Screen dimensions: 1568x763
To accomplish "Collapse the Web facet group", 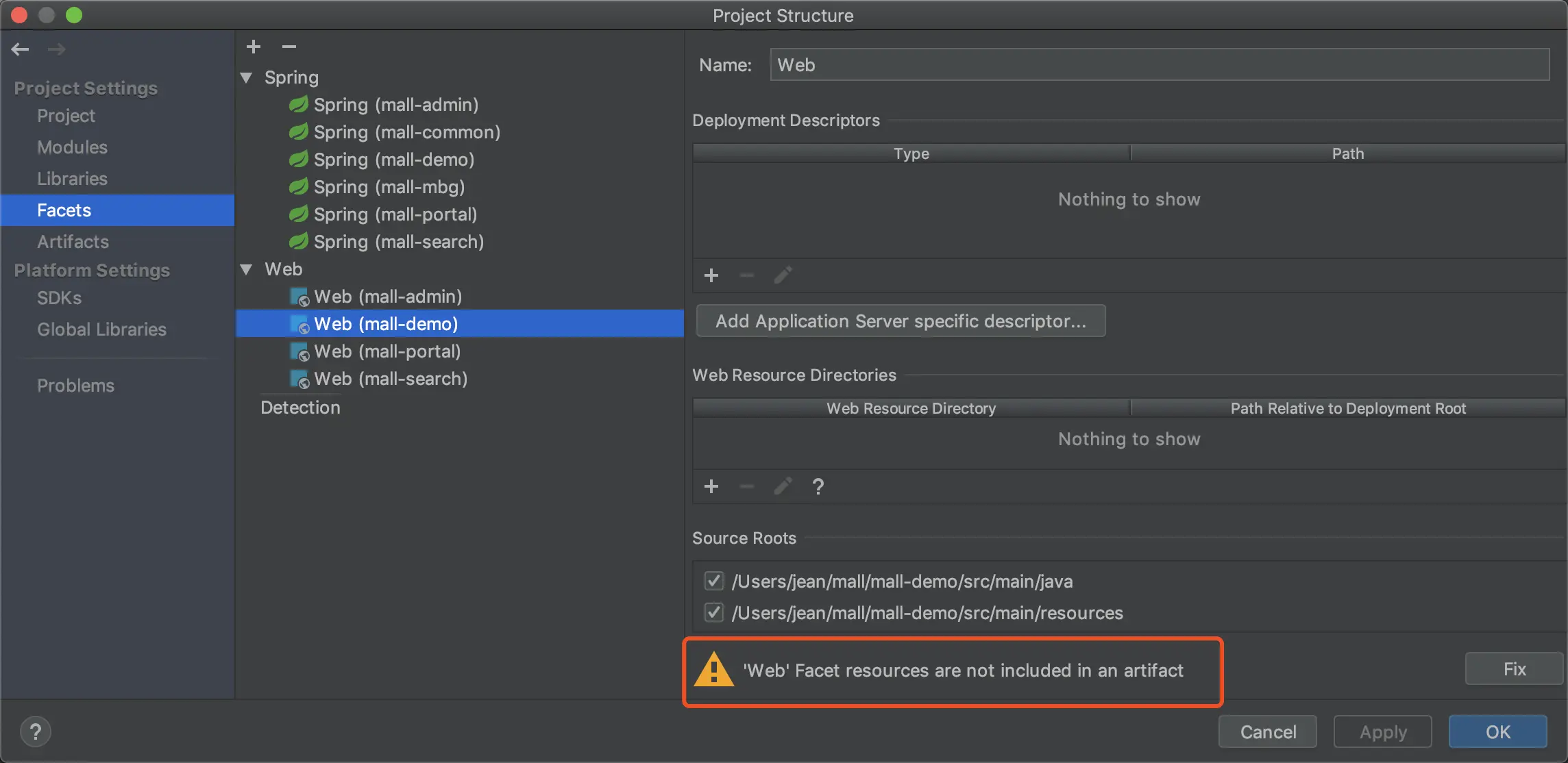I will (247, 269).
